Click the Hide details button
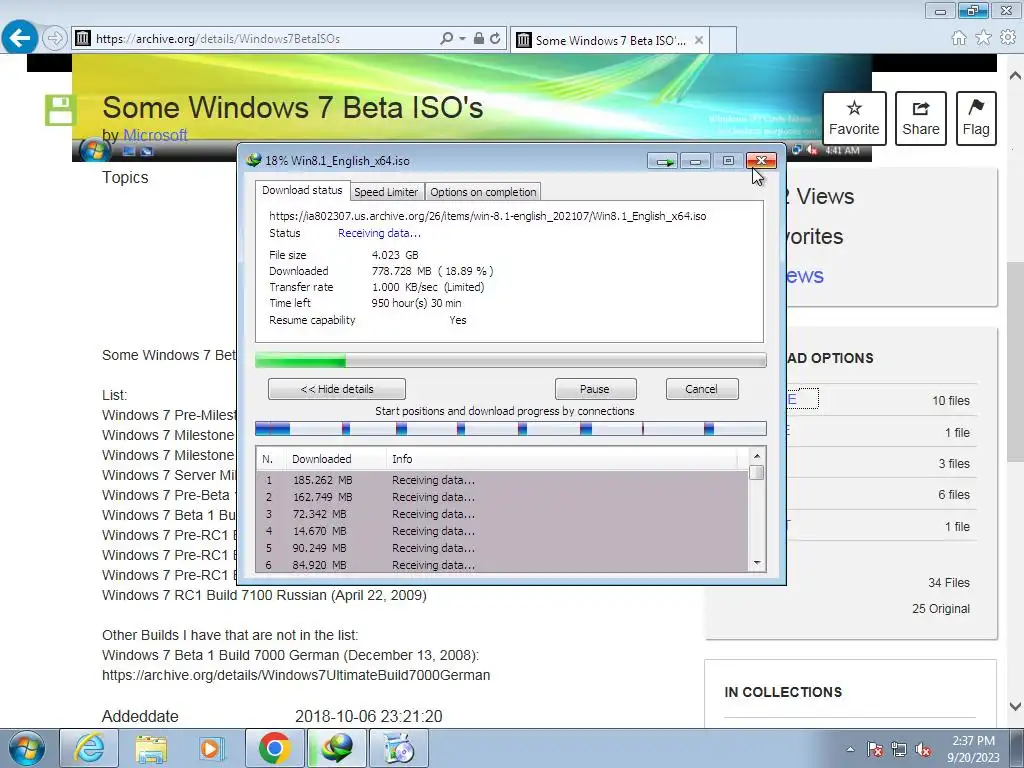The height and width of the screenshot is (768, 1024). point(337,389)
